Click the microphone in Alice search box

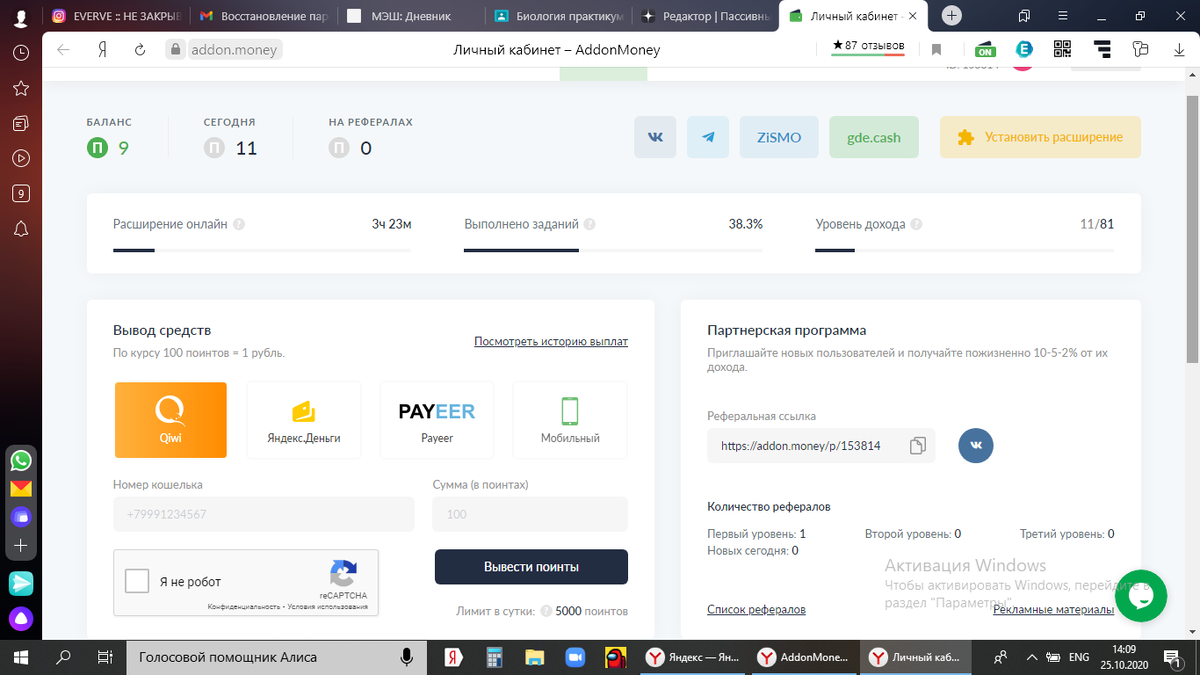pyautogui.click(x=407, y=657)
